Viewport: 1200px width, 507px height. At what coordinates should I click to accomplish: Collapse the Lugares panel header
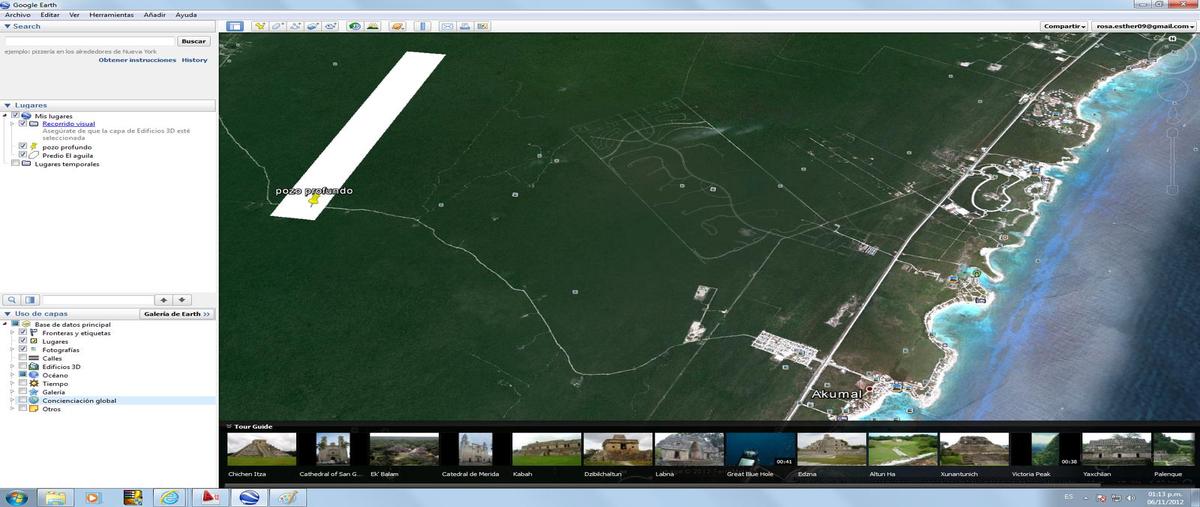(8, 105)
